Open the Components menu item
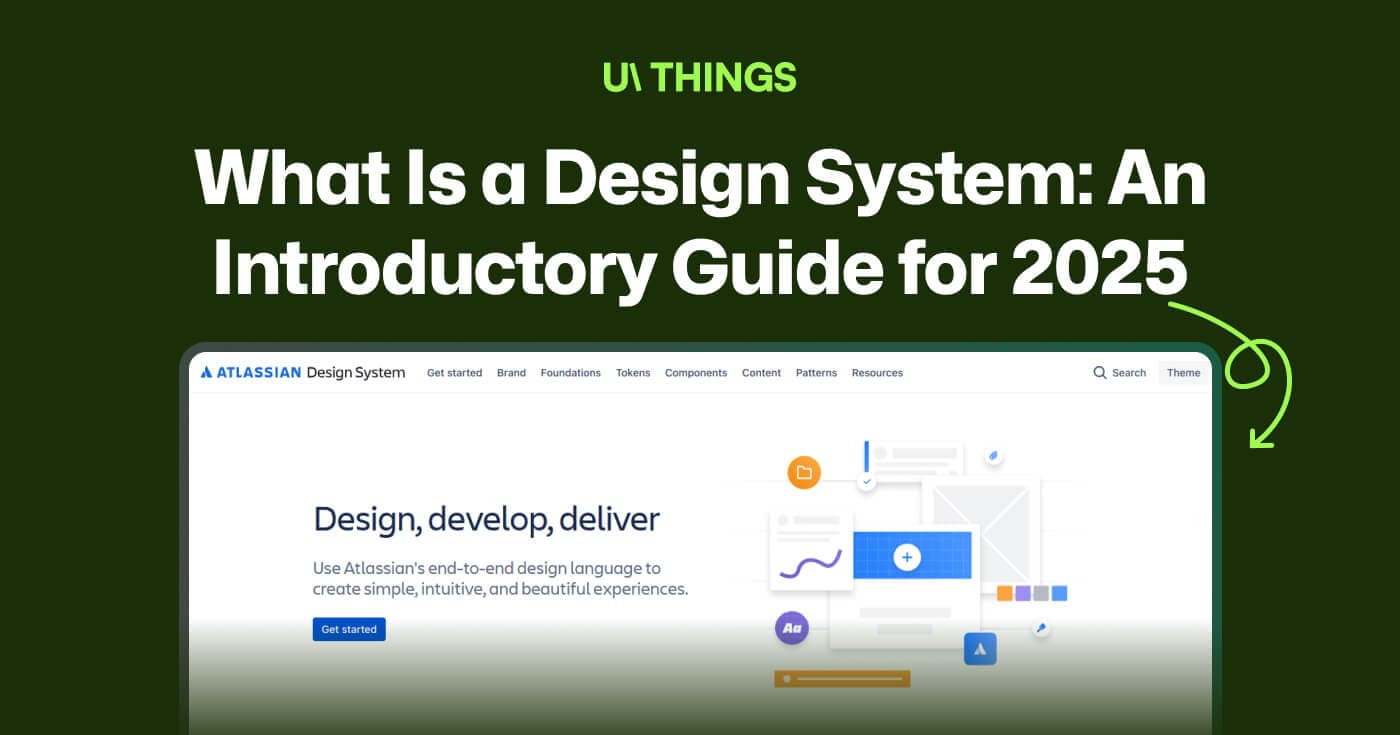This screenshot has height=735, width=1400. tap(696, 372)
